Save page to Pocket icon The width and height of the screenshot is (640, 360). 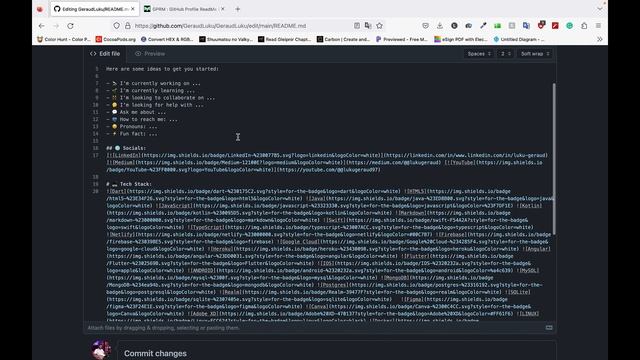(x=425, y=26)
